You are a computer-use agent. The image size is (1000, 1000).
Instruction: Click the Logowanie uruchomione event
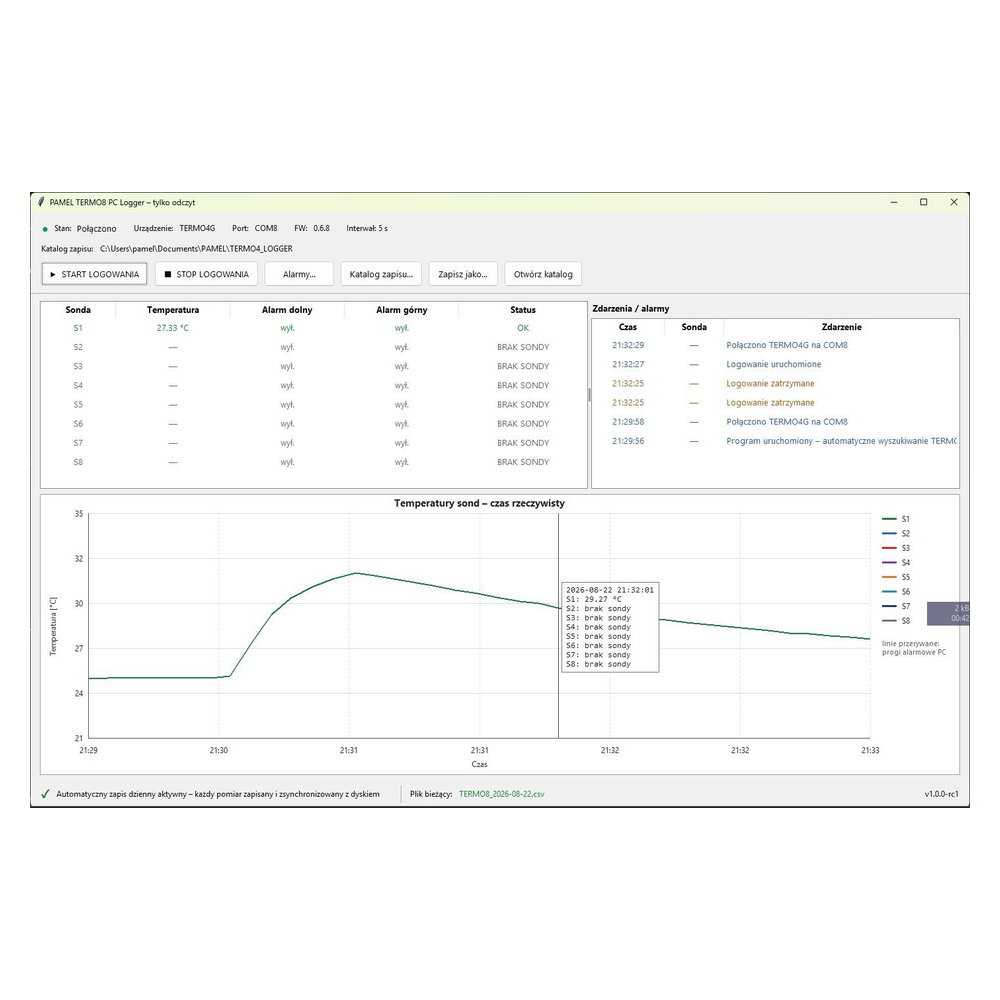point(774,364)
